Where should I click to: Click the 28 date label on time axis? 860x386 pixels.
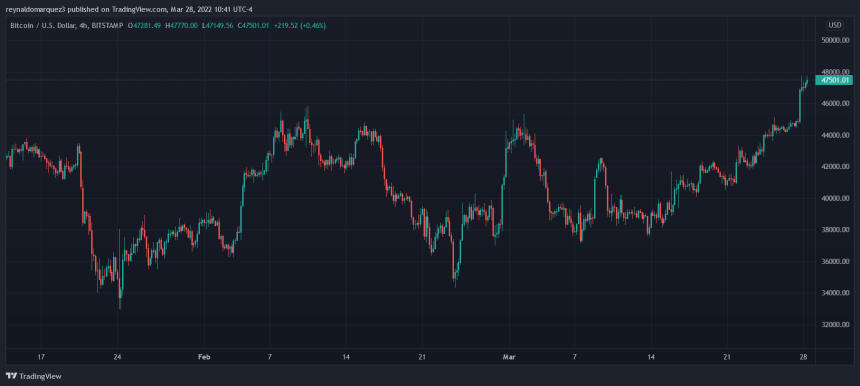tap(803, 357)
